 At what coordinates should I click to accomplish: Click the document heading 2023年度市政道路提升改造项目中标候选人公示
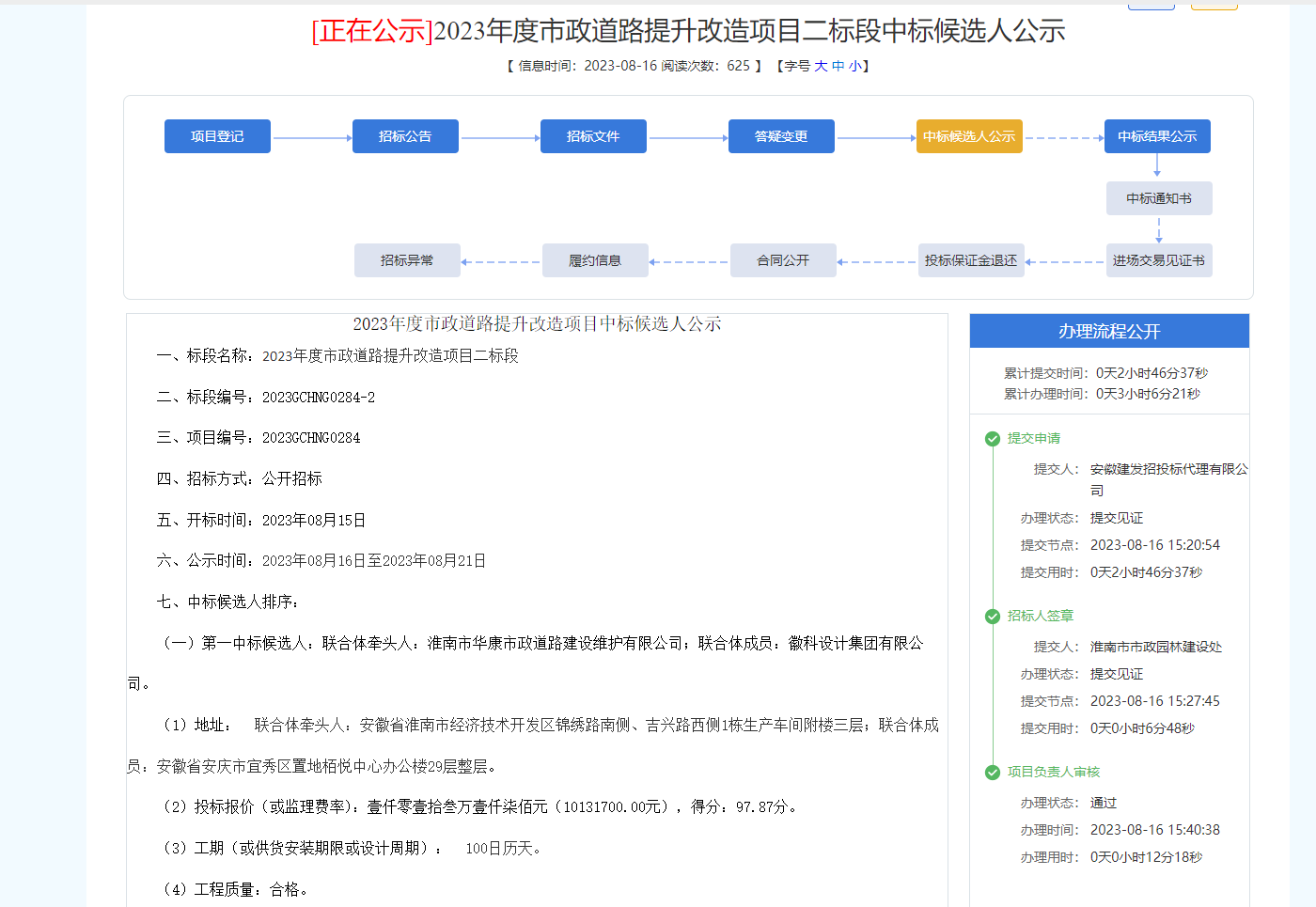coord(537,324)
